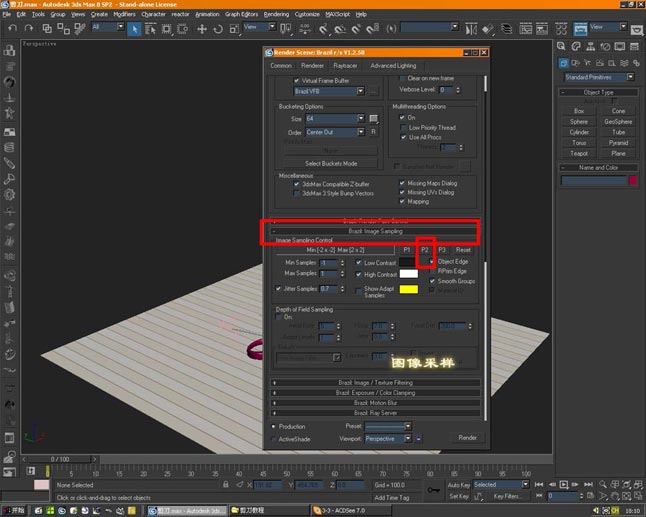
Task: Toggle the High Contrast checkbox
Action: point(358,274)
